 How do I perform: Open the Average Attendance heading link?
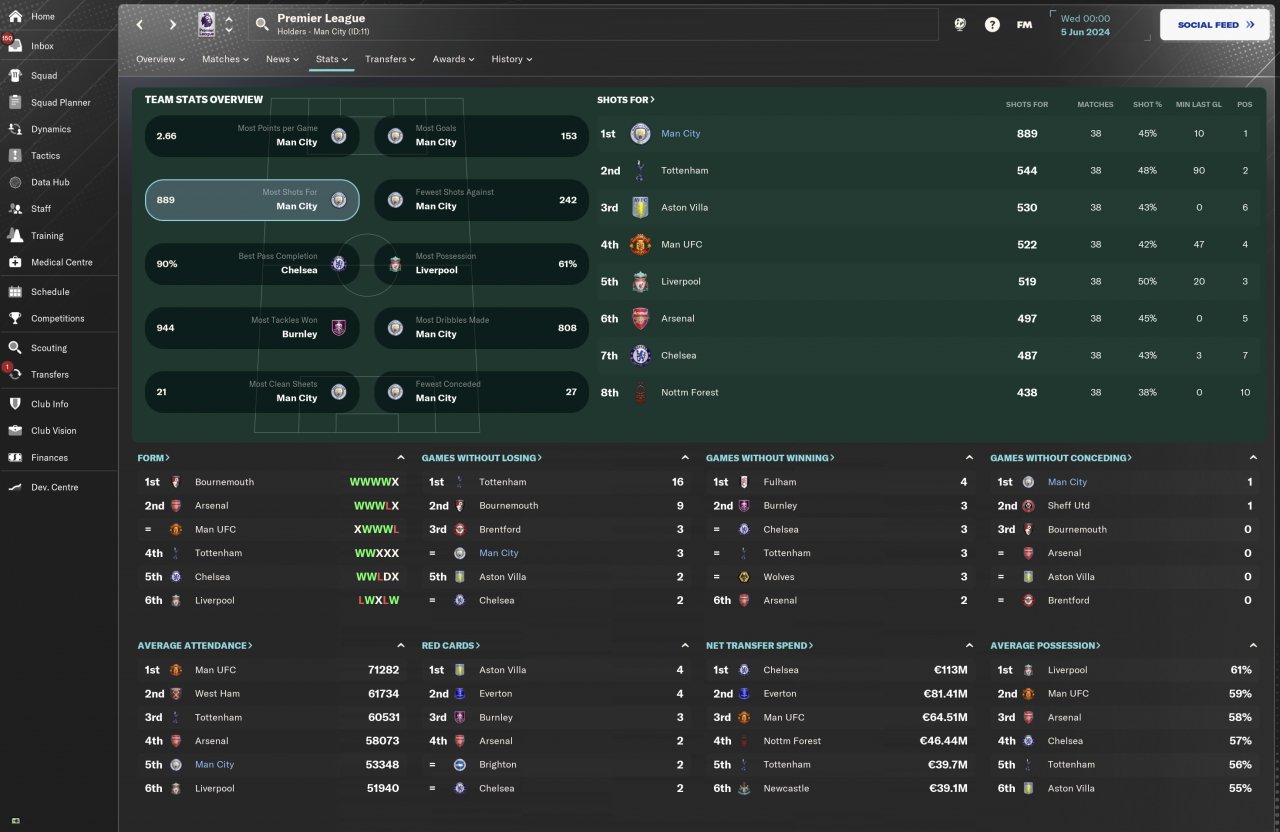click(195, 646)
